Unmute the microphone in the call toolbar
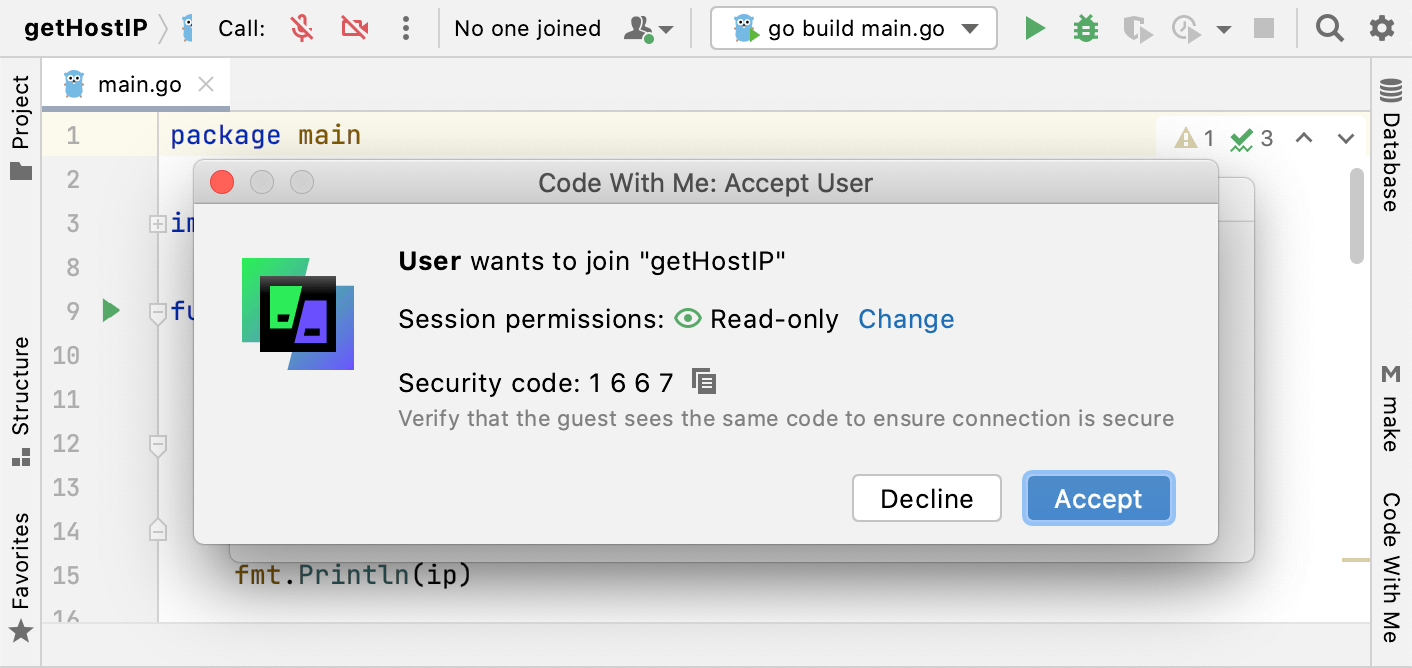Image resolution: width=1412 pixels, height=668 pixels. (302, 28)
